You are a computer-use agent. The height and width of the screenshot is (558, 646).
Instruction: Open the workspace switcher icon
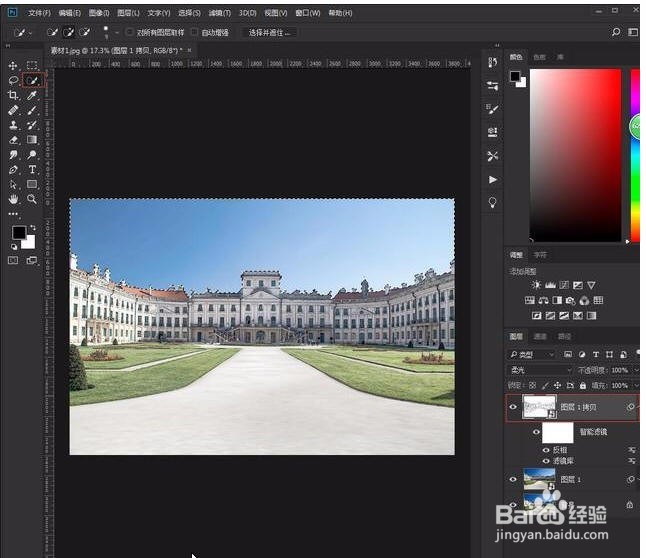pyautogui.click(x=633, y=32)
